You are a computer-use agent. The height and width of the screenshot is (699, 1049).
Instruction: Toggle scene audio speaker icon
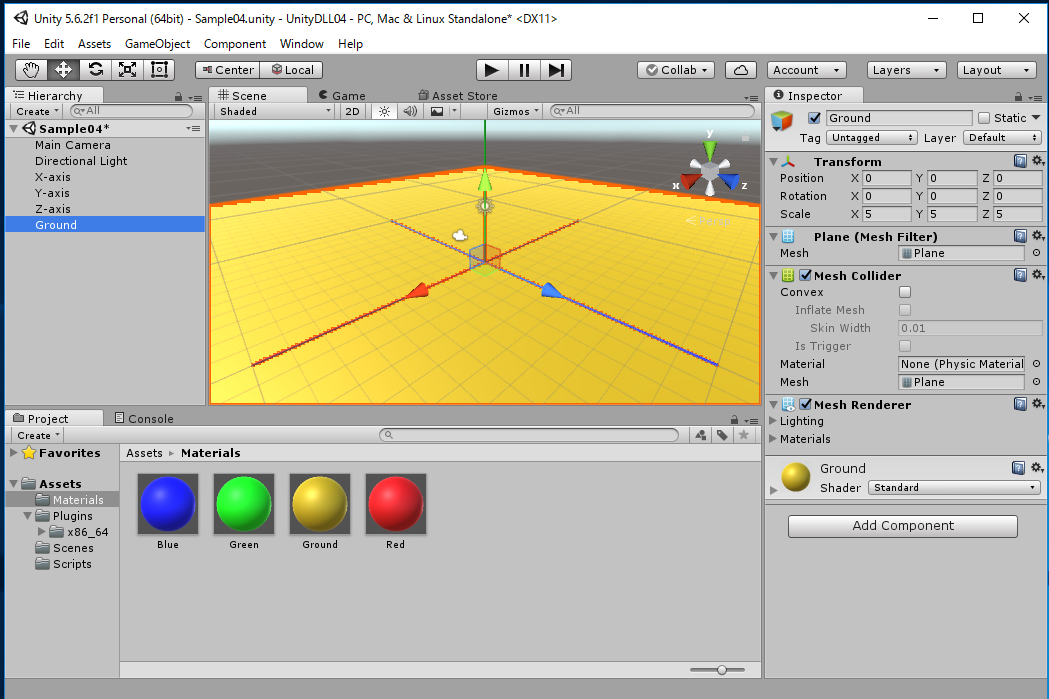(410, 111)
